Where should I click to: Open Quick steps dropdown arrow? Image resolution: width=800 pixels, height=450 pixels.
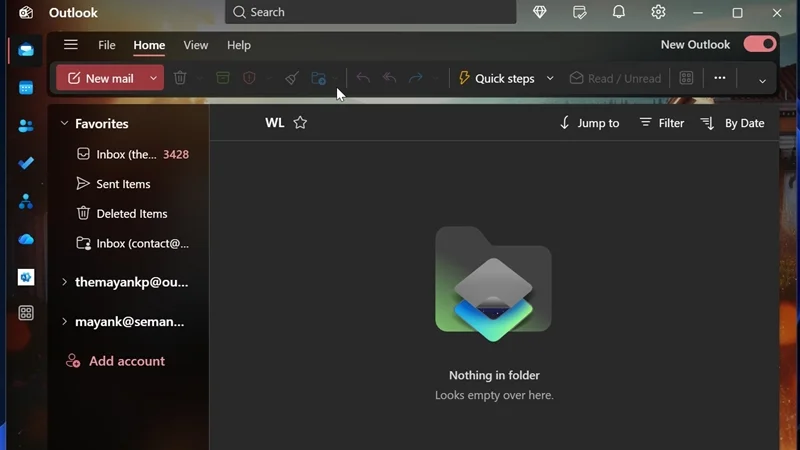coord(550,78)
